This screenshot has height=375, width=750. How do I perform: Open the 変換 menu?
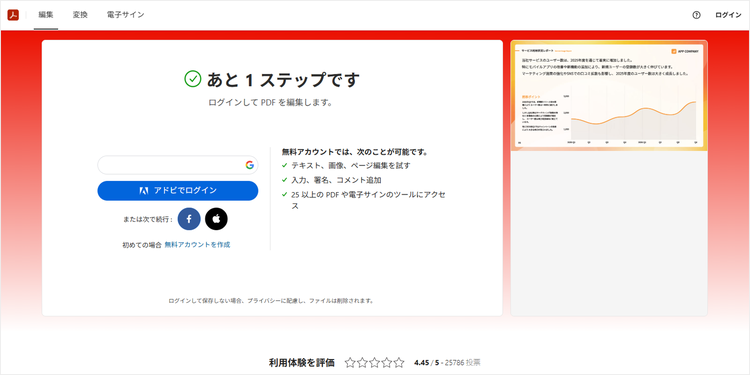80,15
